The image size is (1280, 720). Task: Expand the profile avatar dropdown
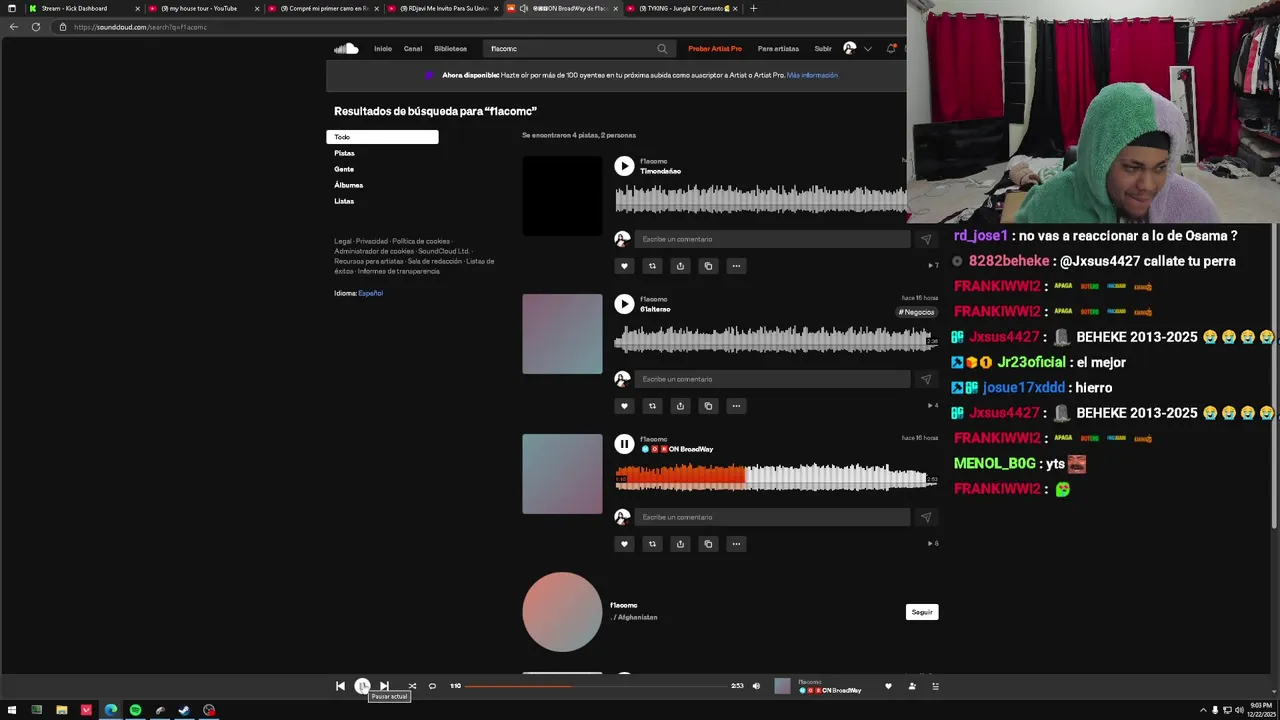pyautogui.click(x=867, y=48)
